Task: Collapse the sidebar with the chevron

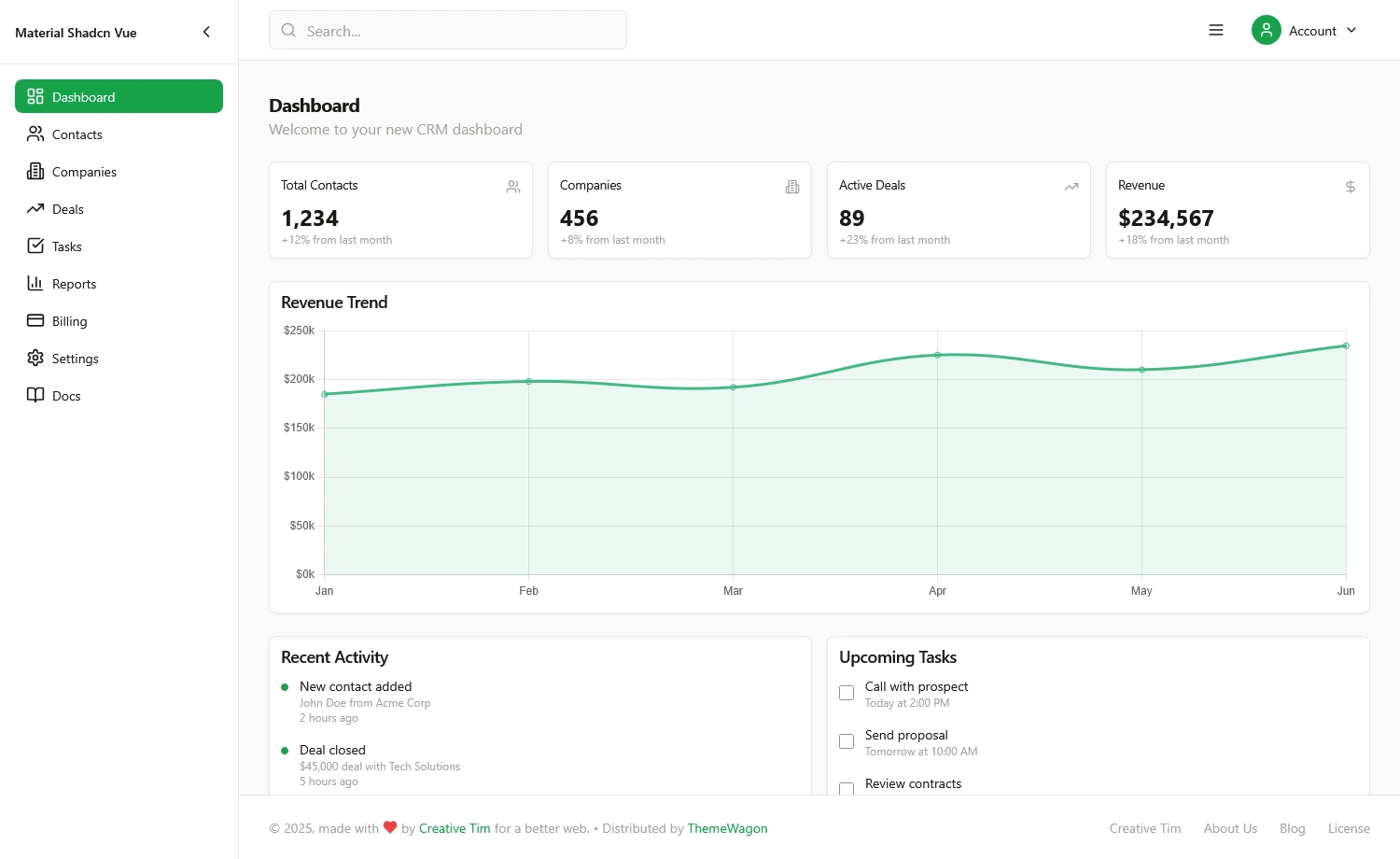Action: pos(206,31)
